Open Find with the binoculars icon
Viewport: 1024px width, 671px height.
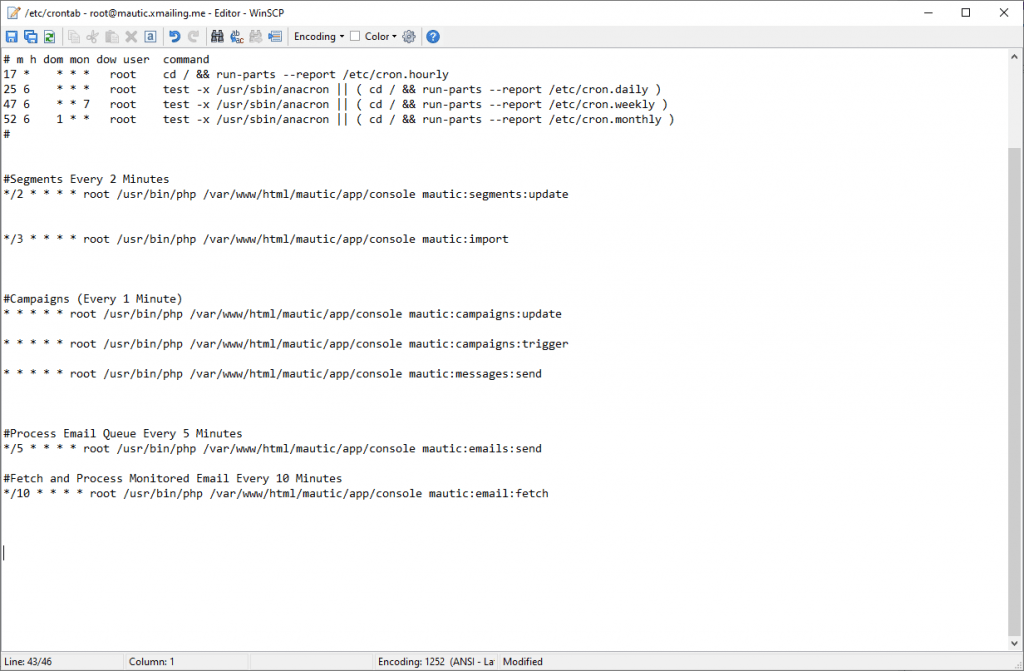[217, 37]
